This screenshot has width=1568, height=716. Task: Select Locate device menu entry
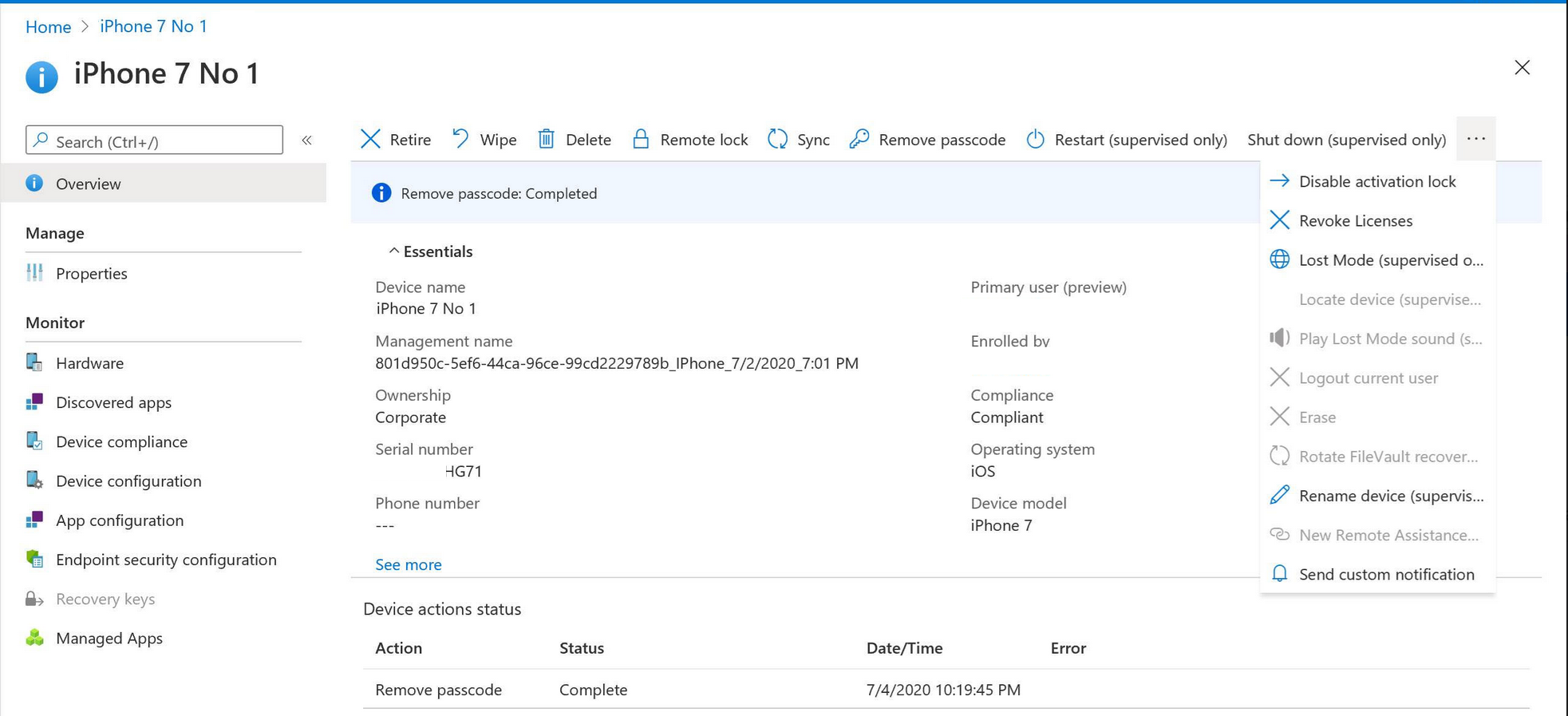click(1377, 299)
